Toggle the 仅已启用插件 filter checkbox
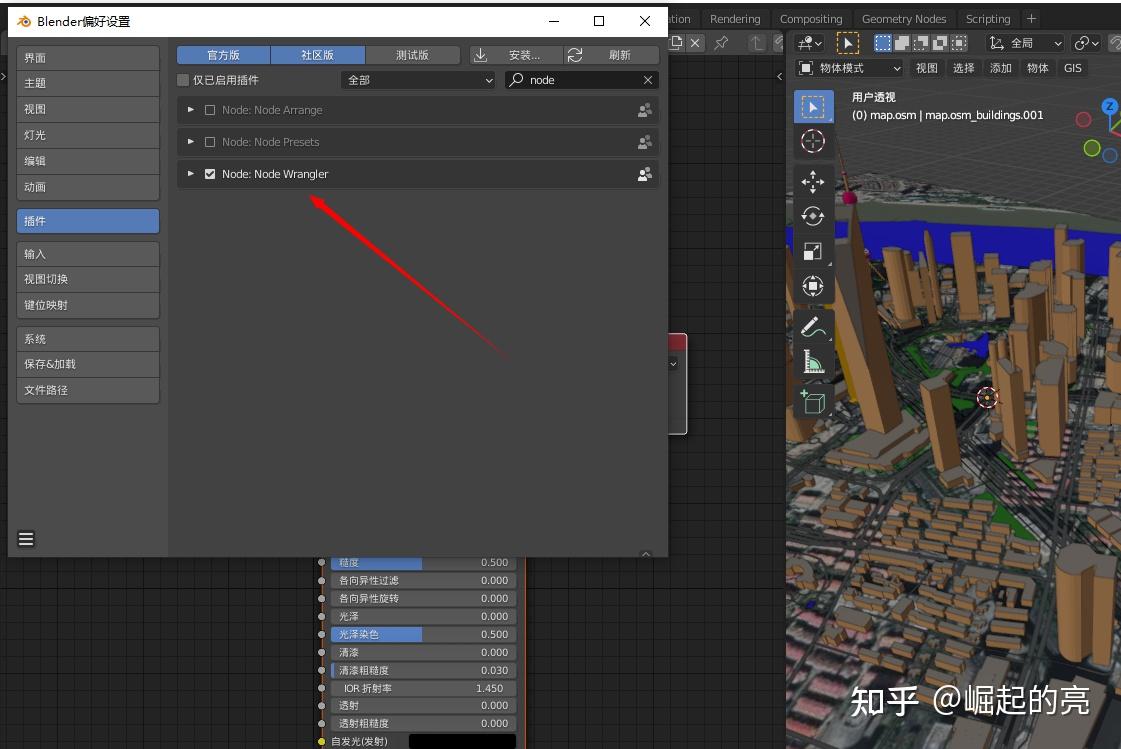This screenshot has height=749, width=1121. [x=182, y=79]
